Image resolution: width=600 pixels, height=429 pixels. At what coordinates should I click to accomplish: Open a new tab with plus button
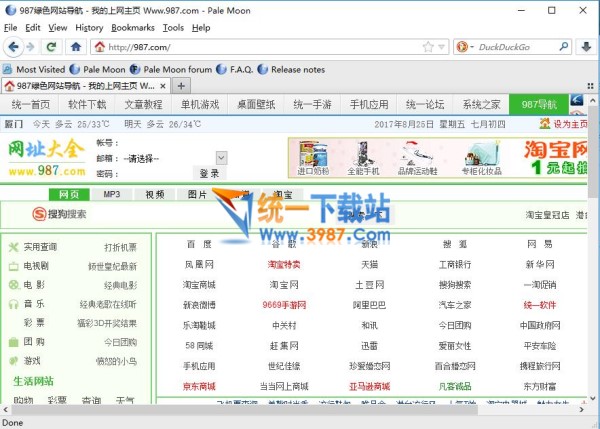(181, 86)
